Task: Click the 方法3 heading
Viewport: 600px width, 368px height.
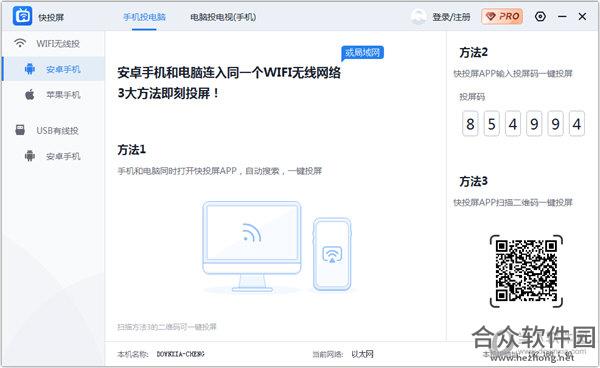Action: click(474, 181)
